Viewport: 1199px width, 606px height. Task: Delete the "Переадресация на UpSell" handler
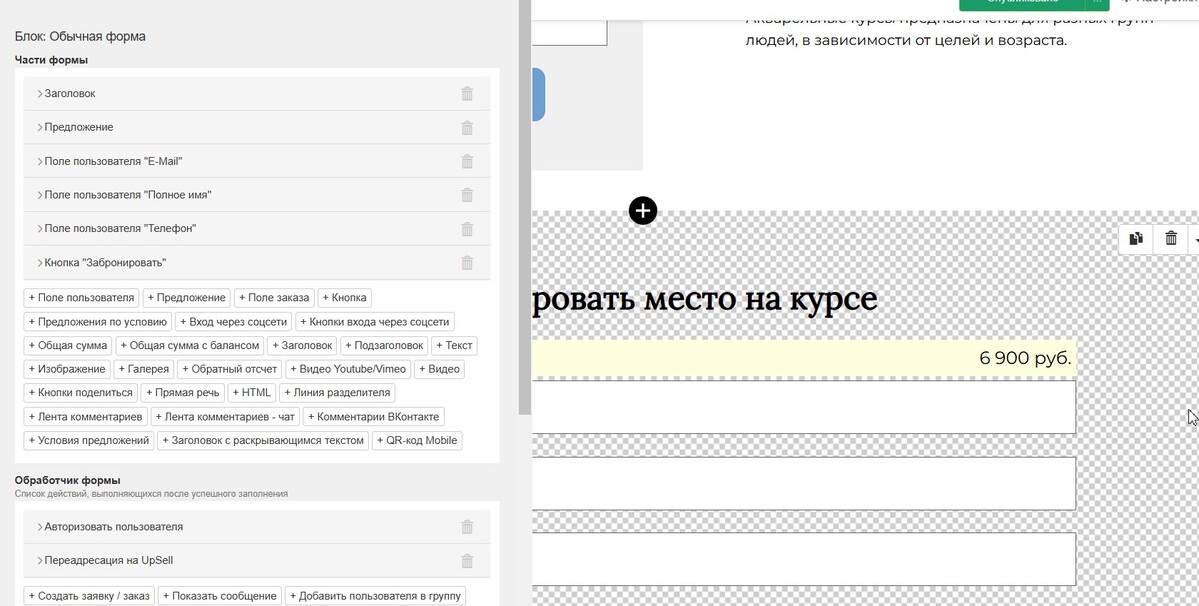pos(467,561)
